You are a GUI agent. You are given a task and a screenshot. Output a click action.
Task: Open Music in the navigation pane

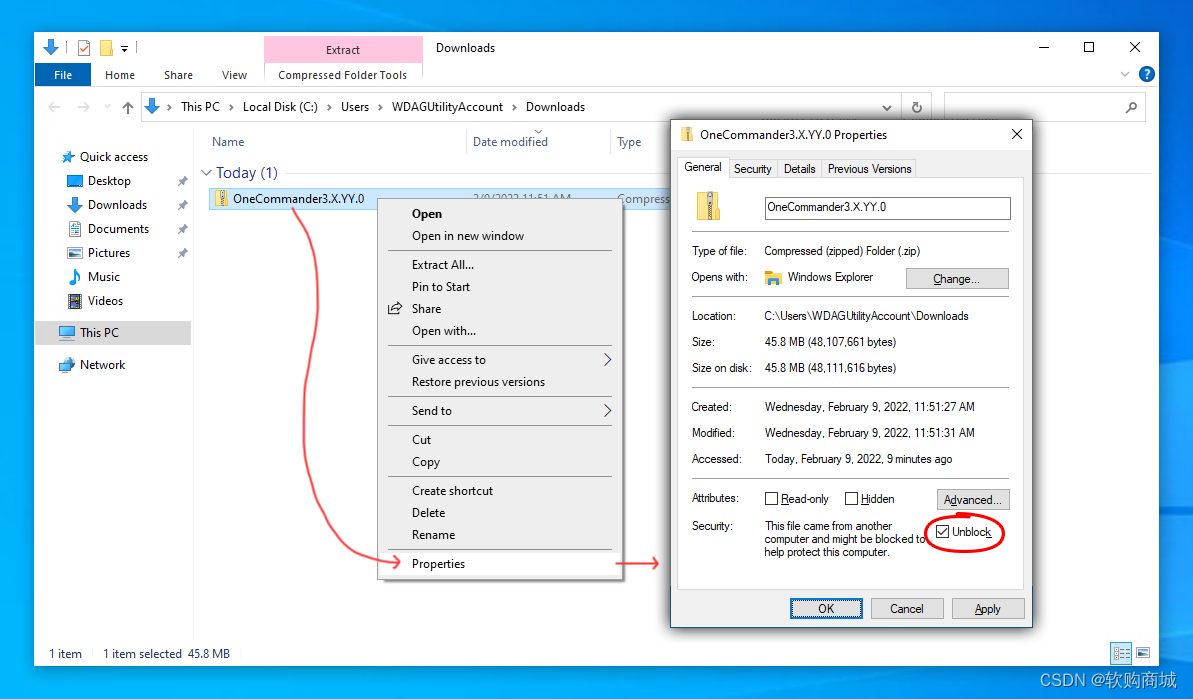tap(103, 277)
